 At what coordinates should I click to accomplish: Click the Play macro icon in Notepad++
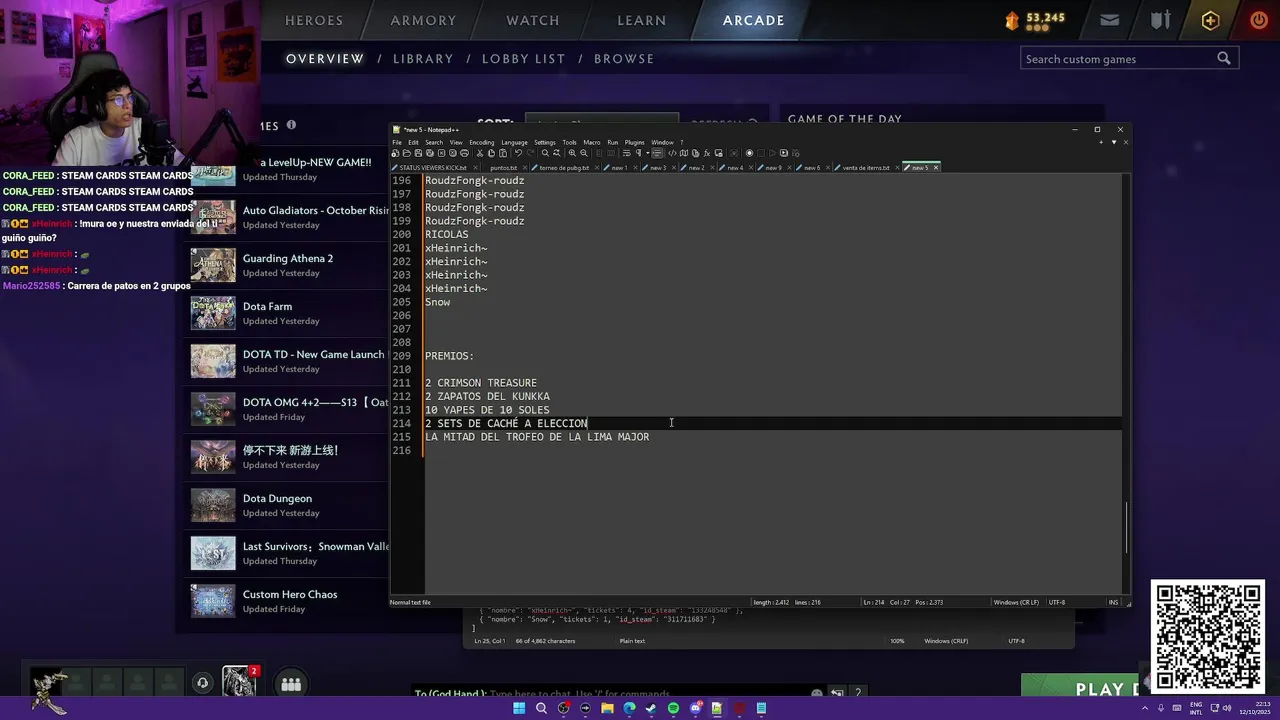[x=772, y=153]
